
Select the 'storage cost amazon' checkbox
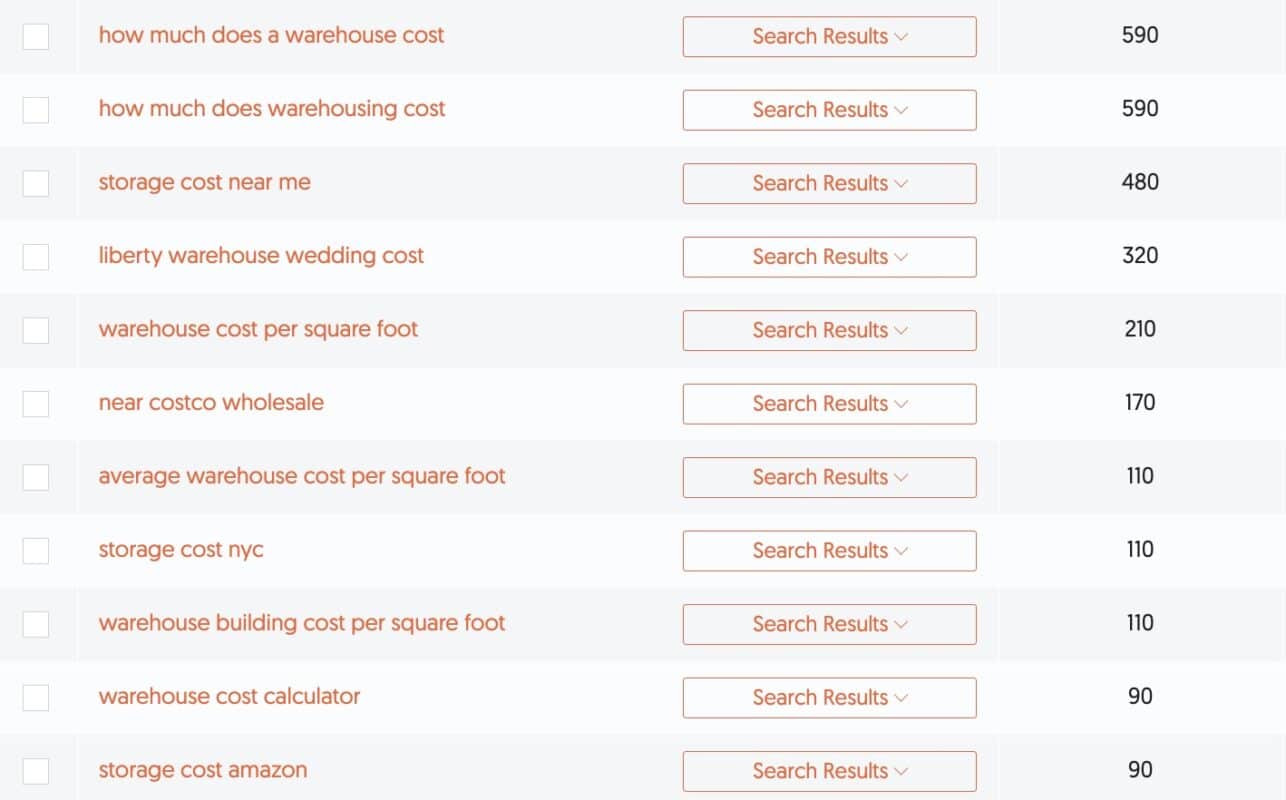tap(36, 771)
